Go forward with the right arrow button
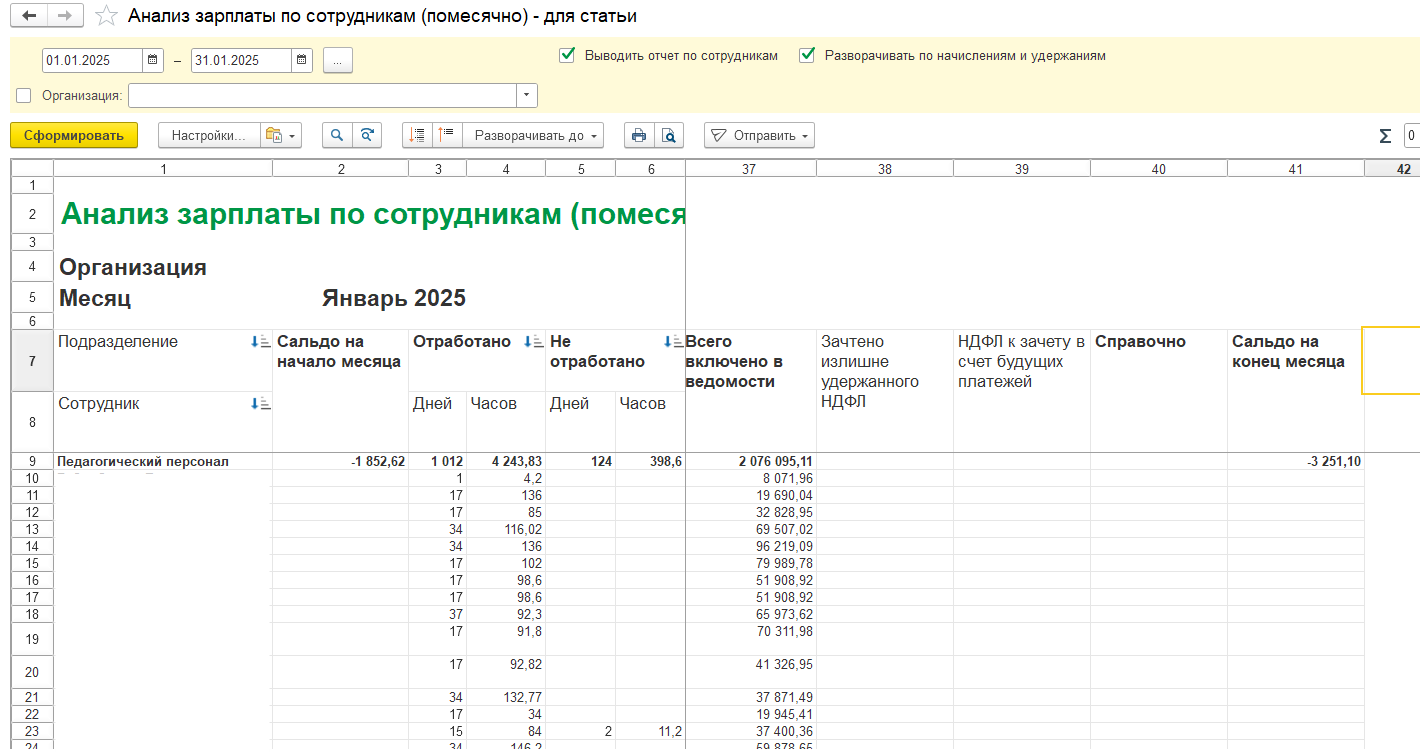1420x753 pixels. point(64,16)
